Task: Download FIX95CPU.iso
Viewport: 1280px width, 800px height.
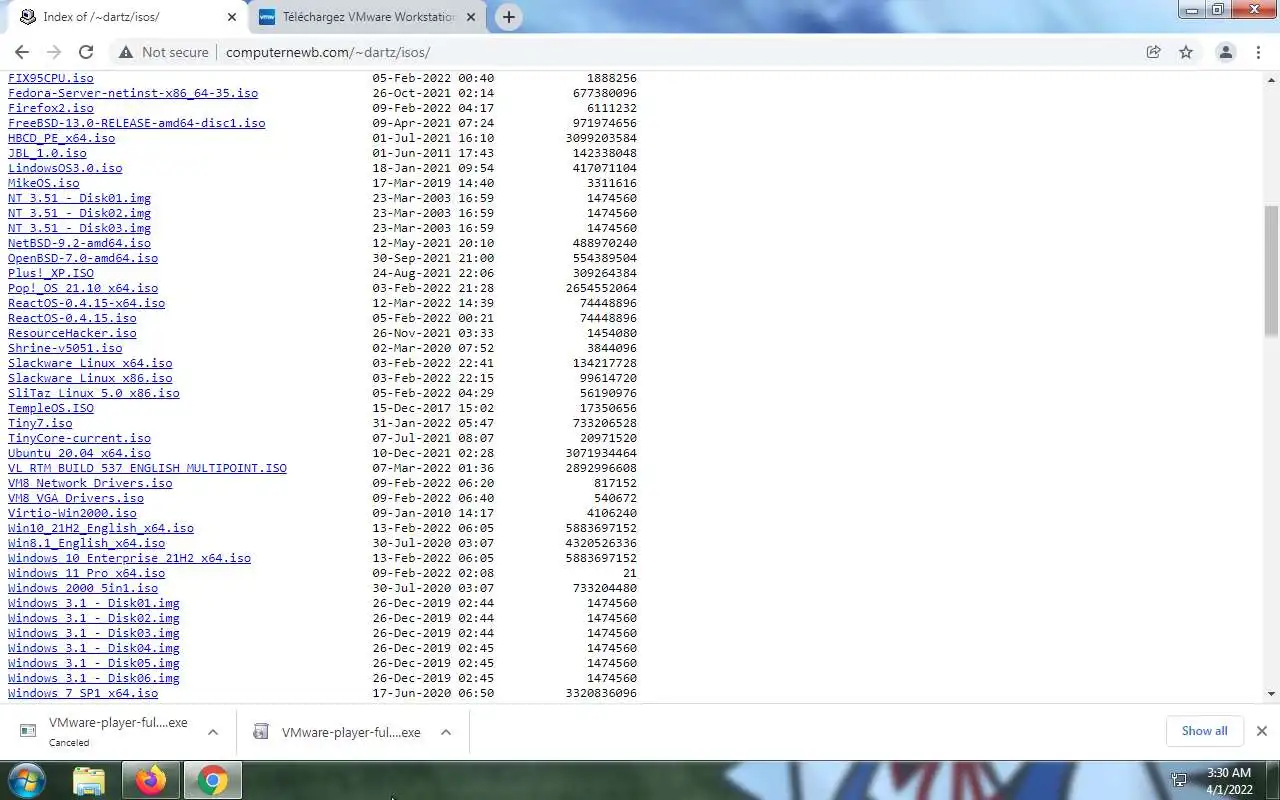Action: point(51,78)
